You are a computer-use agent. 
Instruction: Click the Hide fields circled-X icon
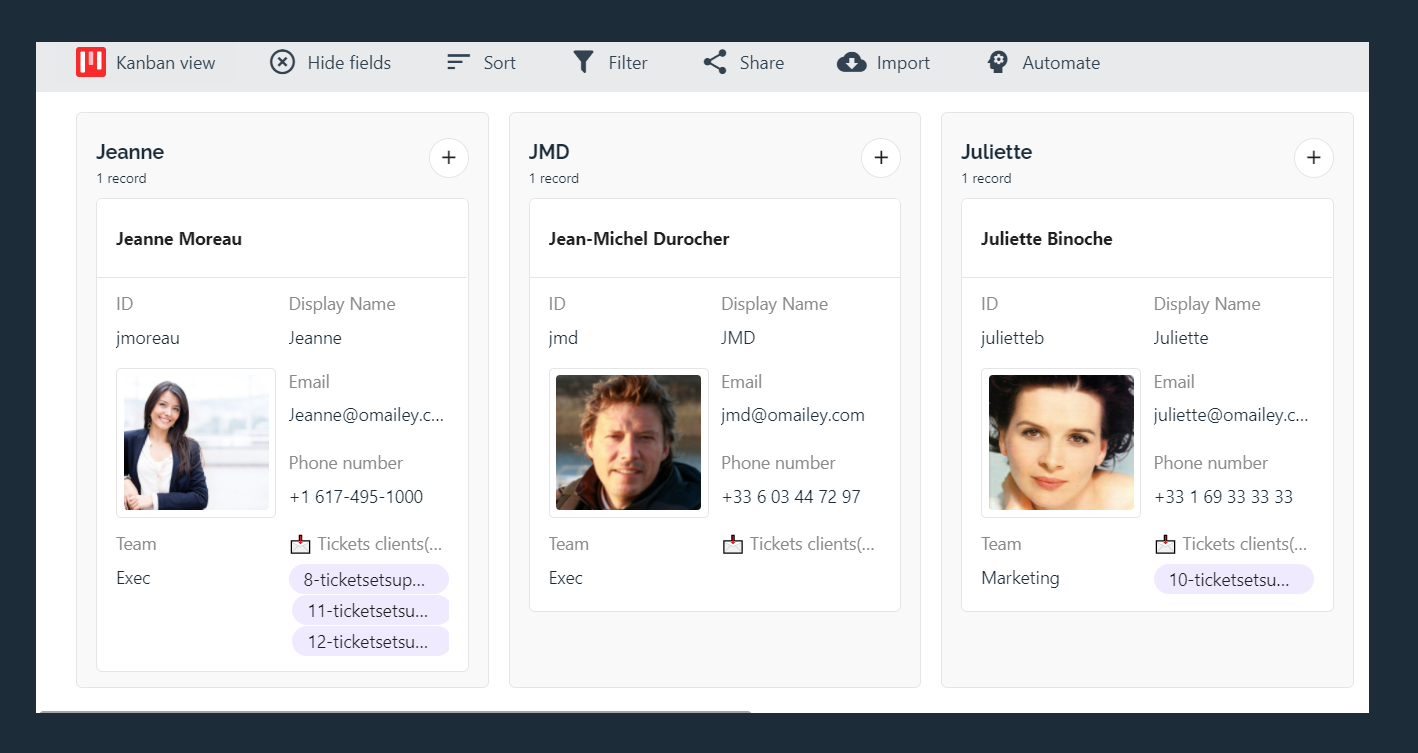283,62
